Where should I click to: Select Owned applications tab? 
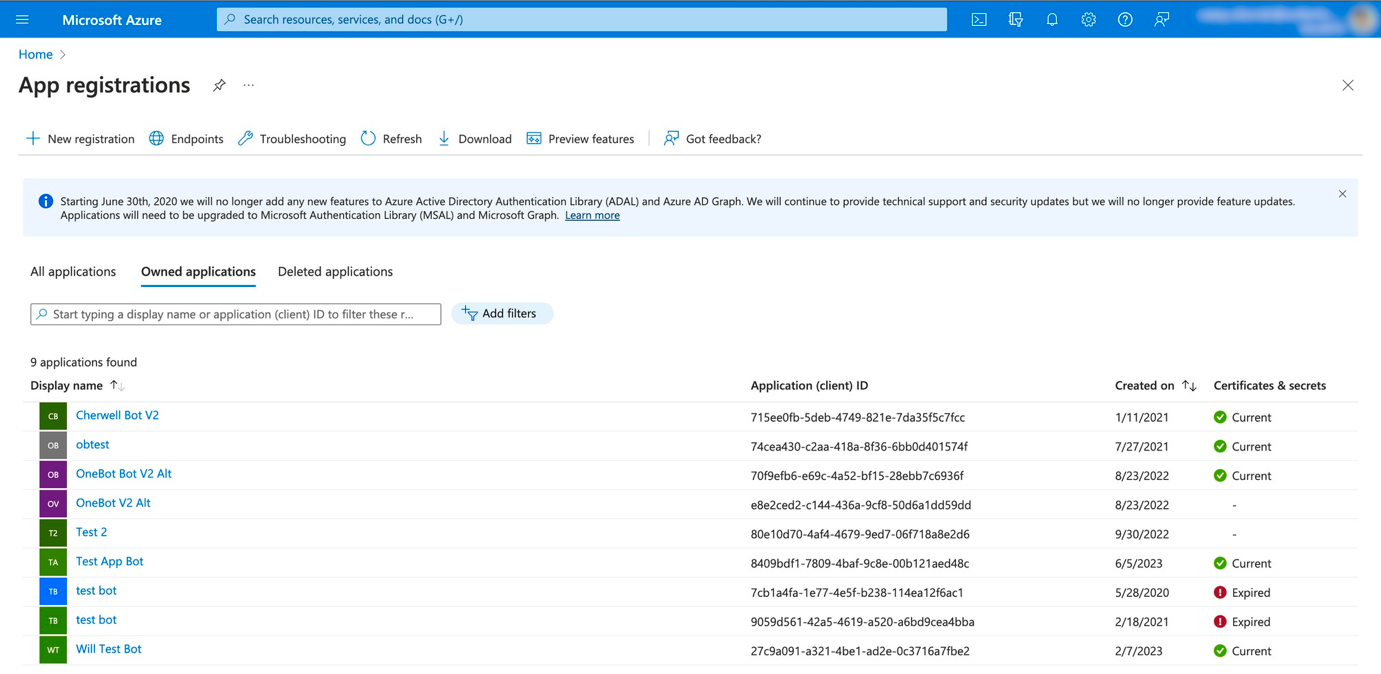tap(198, 272)
